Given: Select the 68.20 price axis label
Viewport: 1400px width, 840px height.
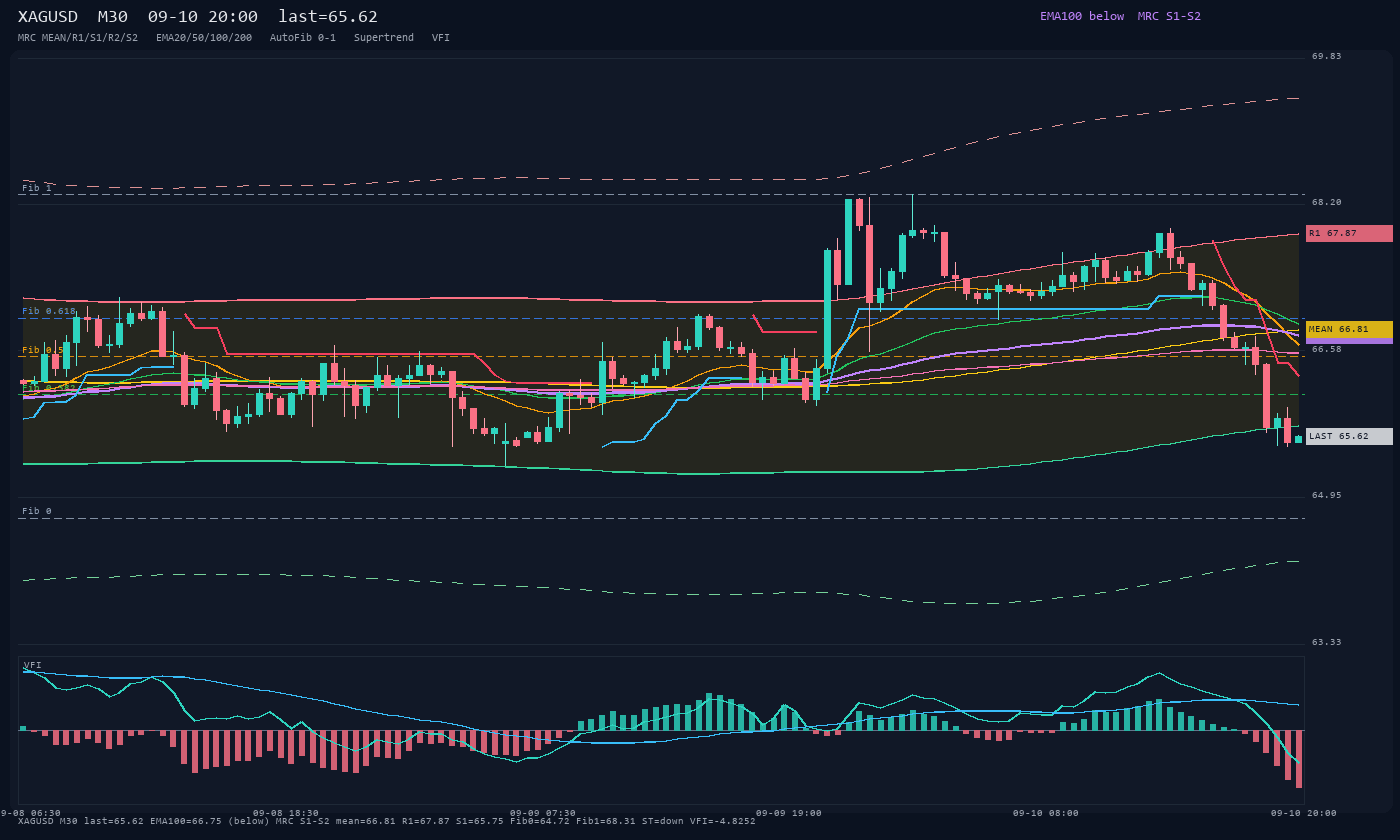Looking at the screenshot, I should (x=1327, y=202).
